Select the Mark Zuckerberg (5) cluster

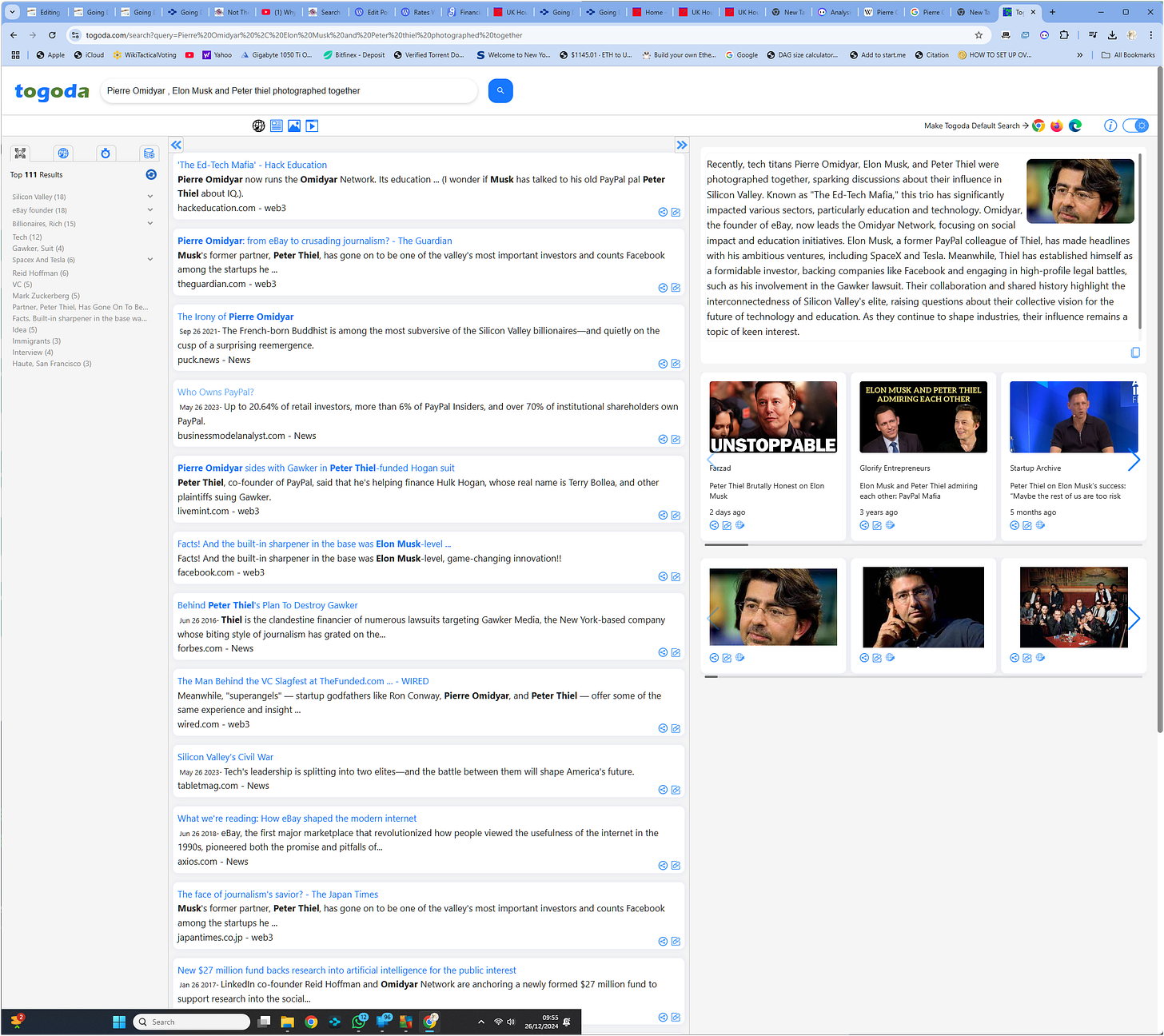(x=46, y=296)
